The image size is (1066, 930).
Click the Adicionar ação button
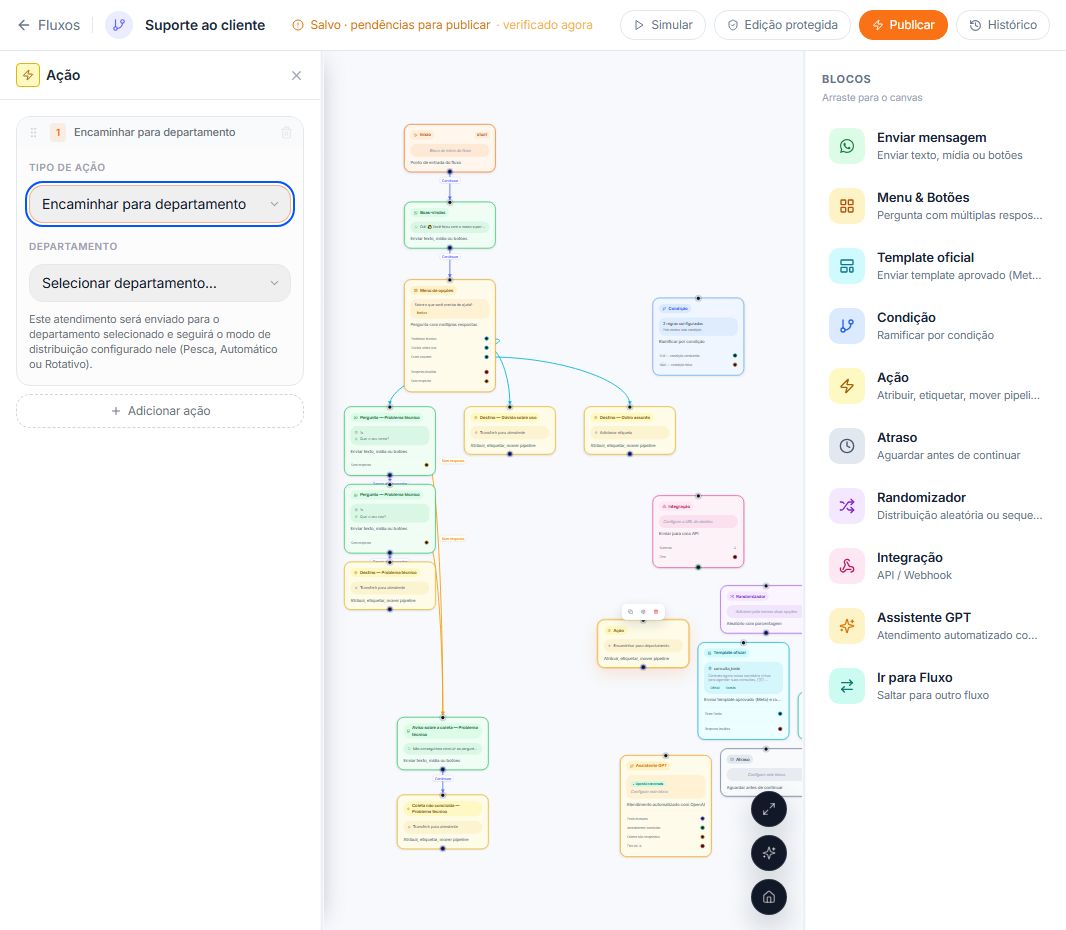[160, 411]
